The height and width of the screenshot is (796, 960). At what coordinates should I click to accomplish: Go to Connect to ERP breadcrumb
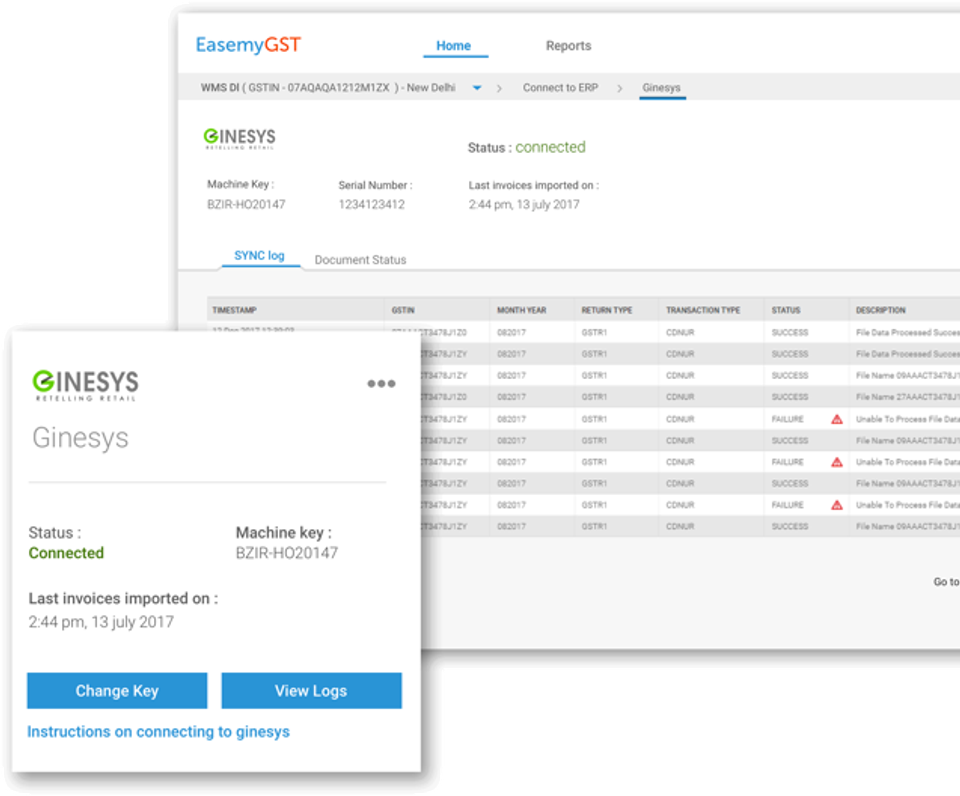point(560,88)
